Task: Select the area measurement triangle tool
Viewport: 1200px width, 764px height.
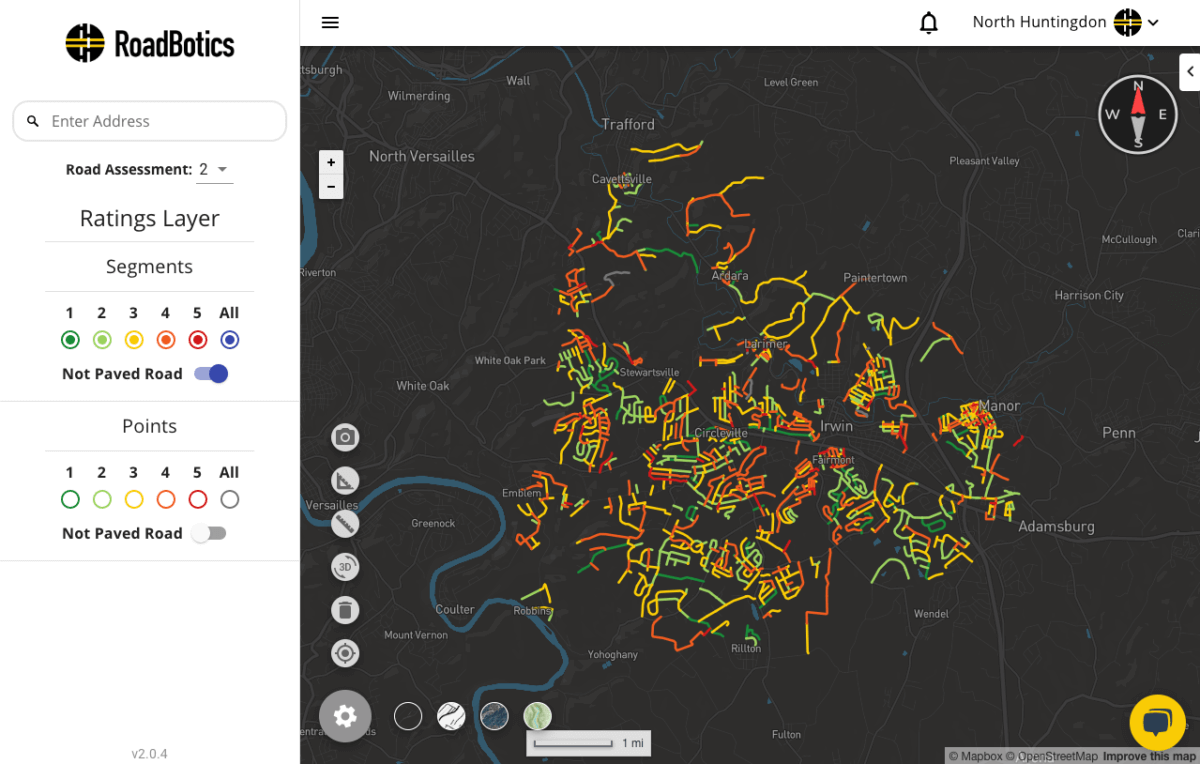Action: click(x=345, y=481)
